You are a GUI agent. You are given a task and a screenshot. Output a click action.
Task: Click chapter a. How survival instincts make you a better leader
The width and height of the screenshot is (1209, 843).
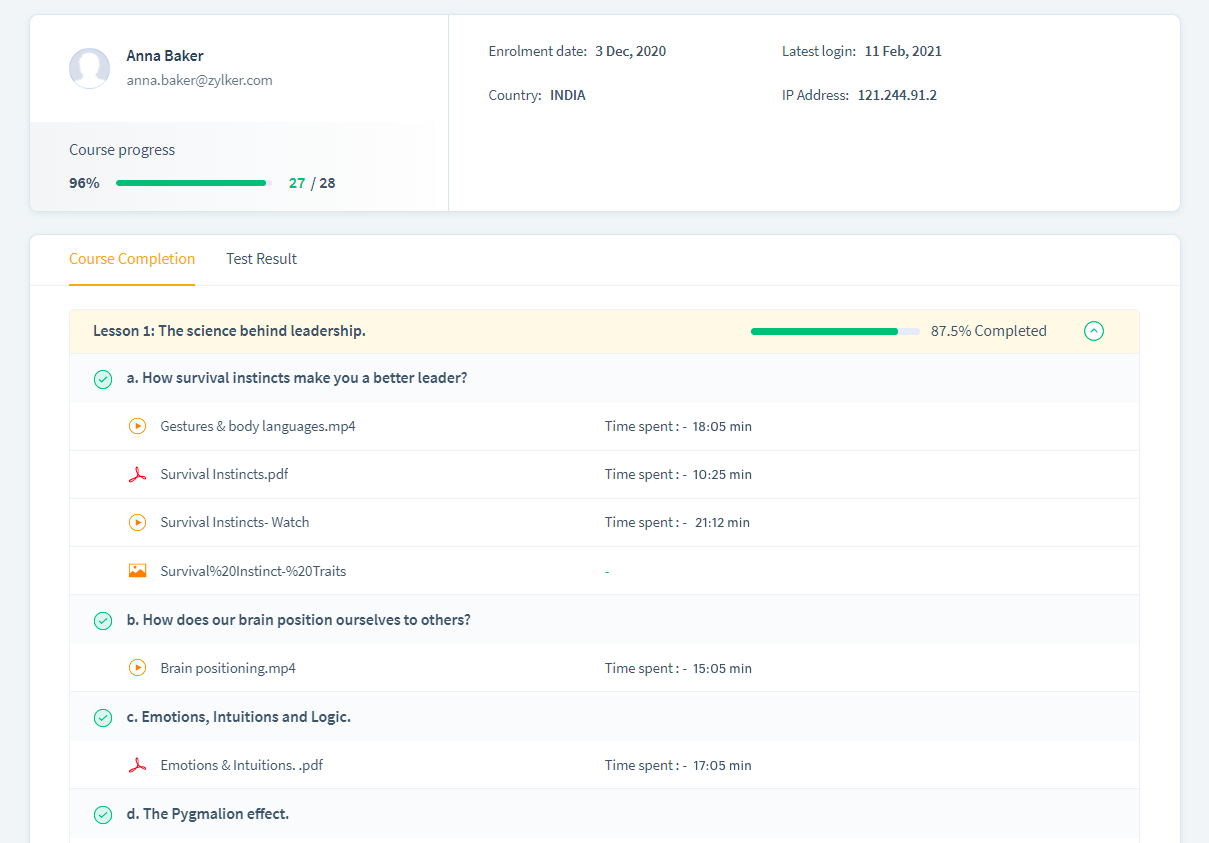297,378
